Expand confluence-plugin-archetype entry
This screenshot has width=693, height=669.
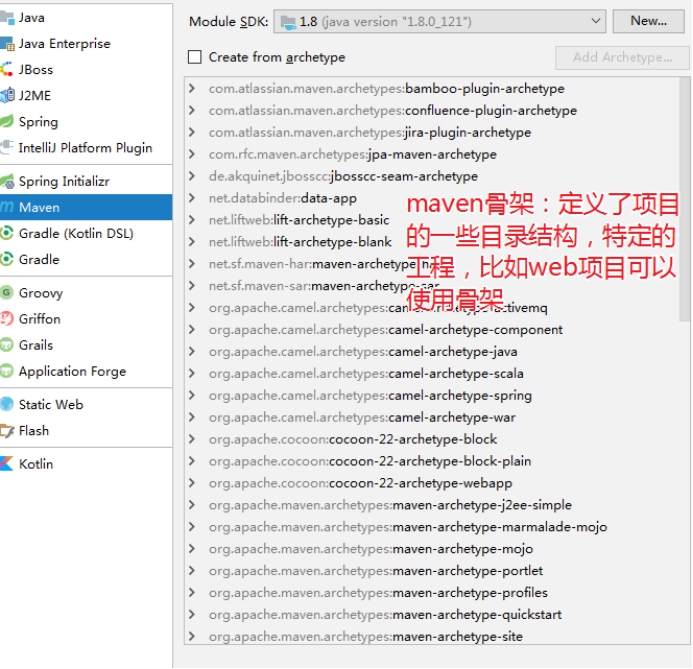(x=192, y=110)
